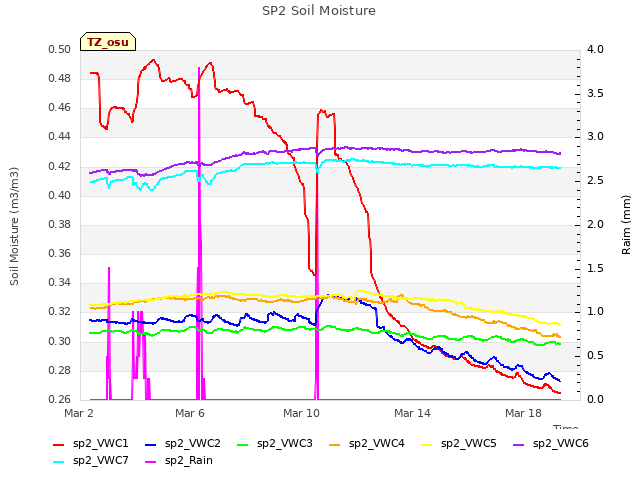This screenshot has width=640, height=480.
Task: Click the blue sp2_VWC2 legend swatch
Action: (x=151, y=445)
